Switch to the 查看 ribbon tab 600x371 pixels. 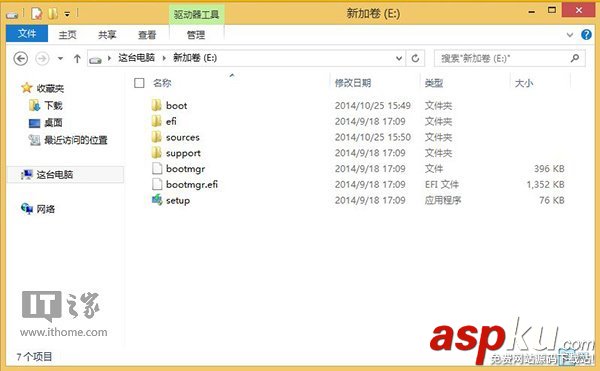[x=147, y=35]
